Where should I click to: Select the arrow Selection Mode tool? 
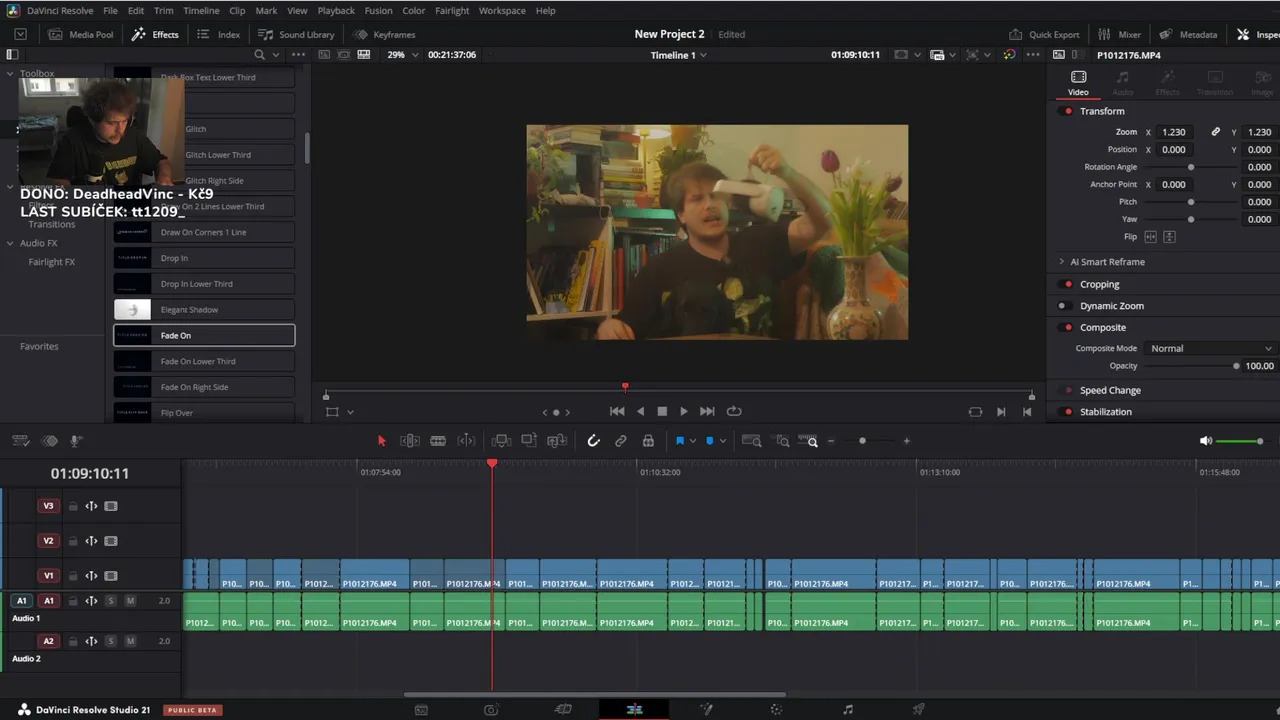pyautogui.click(x=381, y=441)
